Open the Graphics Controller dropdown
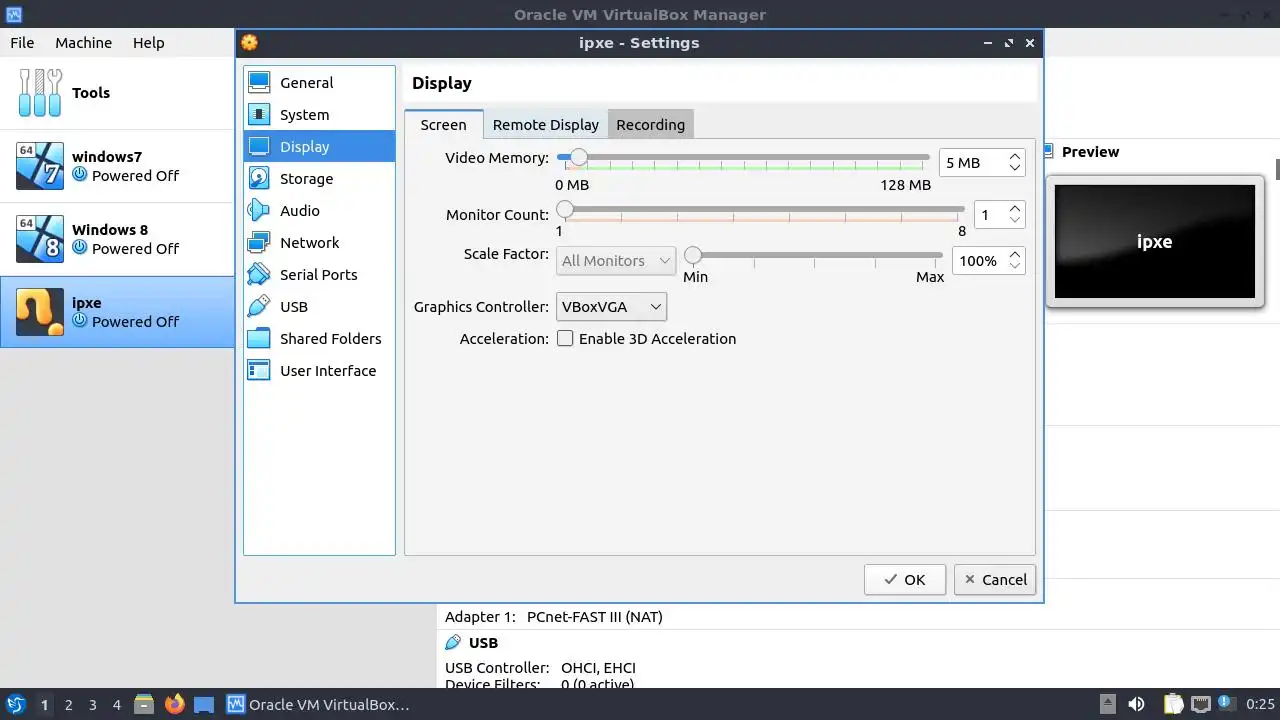Screen dimensions: 1280x720 612,307
